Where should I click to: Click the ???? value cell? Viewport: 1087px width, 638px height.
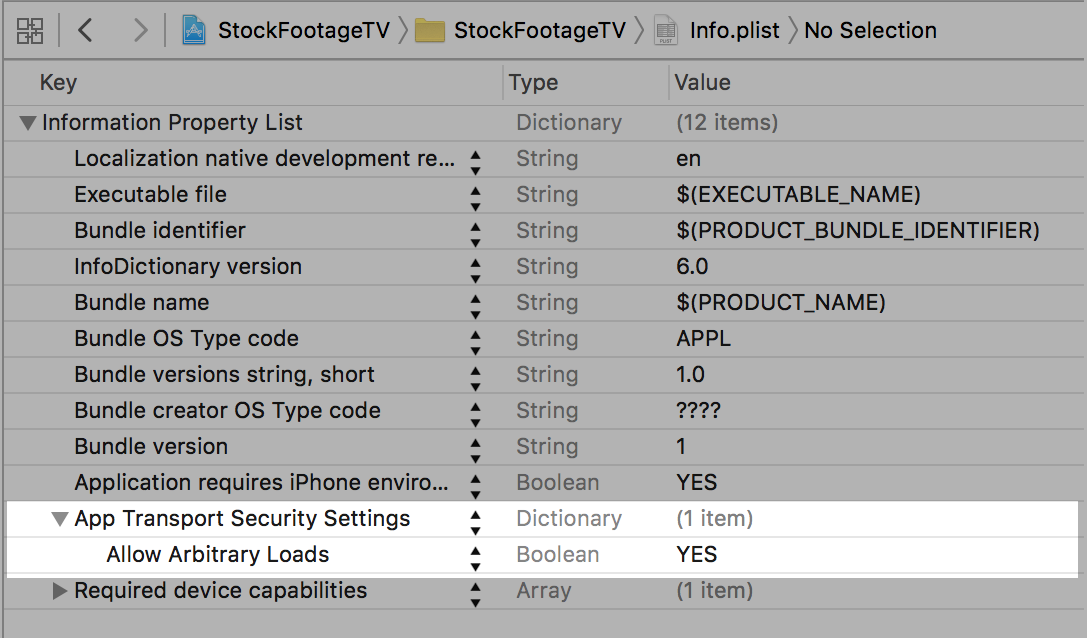(699, 411)
